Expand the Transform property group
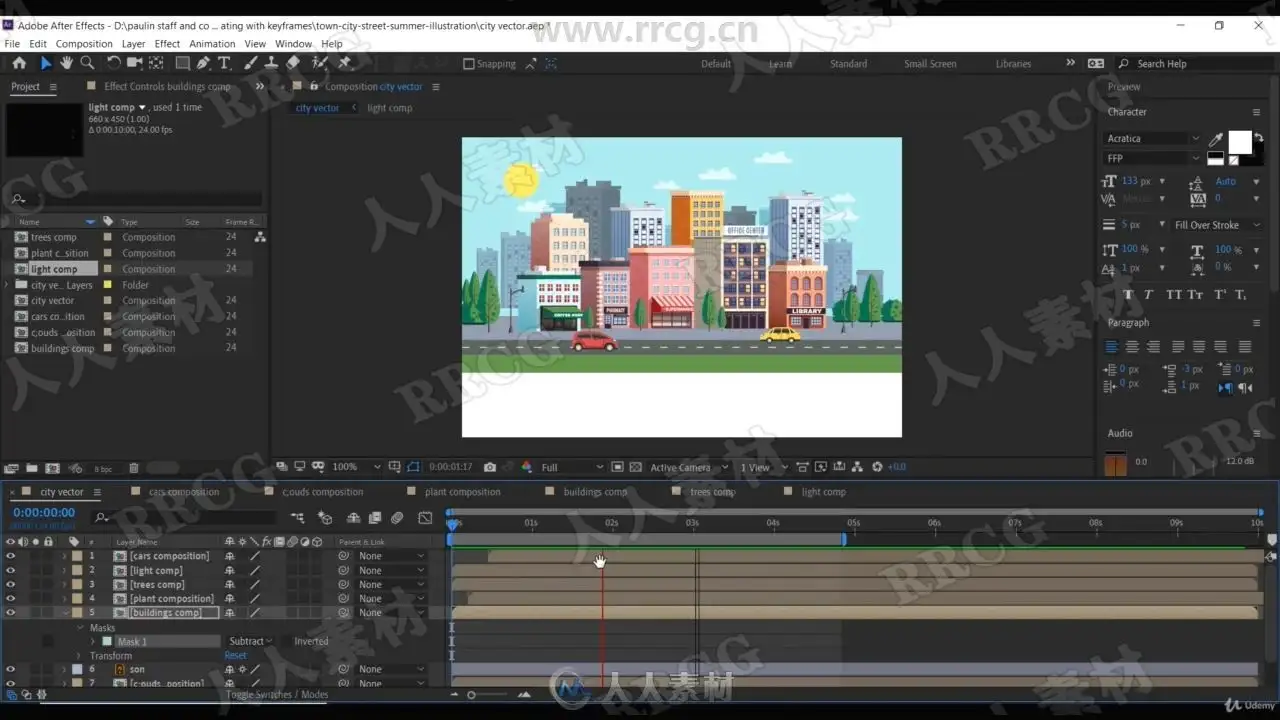Viewport: 1280px width, 720px height. [x=79, y=656]
